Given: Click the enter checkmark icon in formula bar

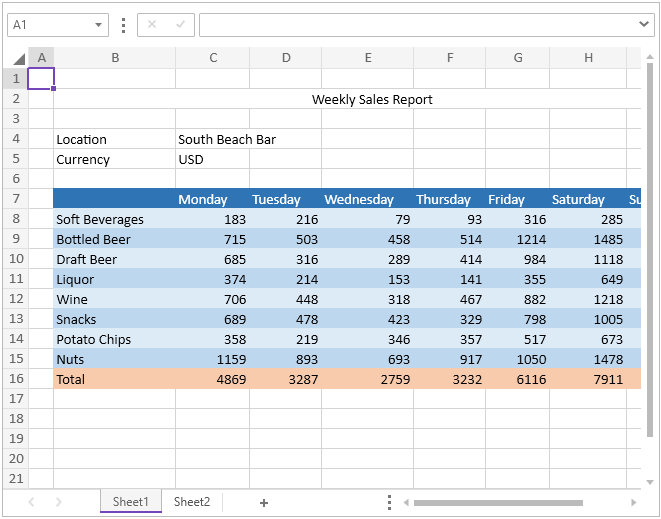Looking at the screenshot, I should 180,24.
